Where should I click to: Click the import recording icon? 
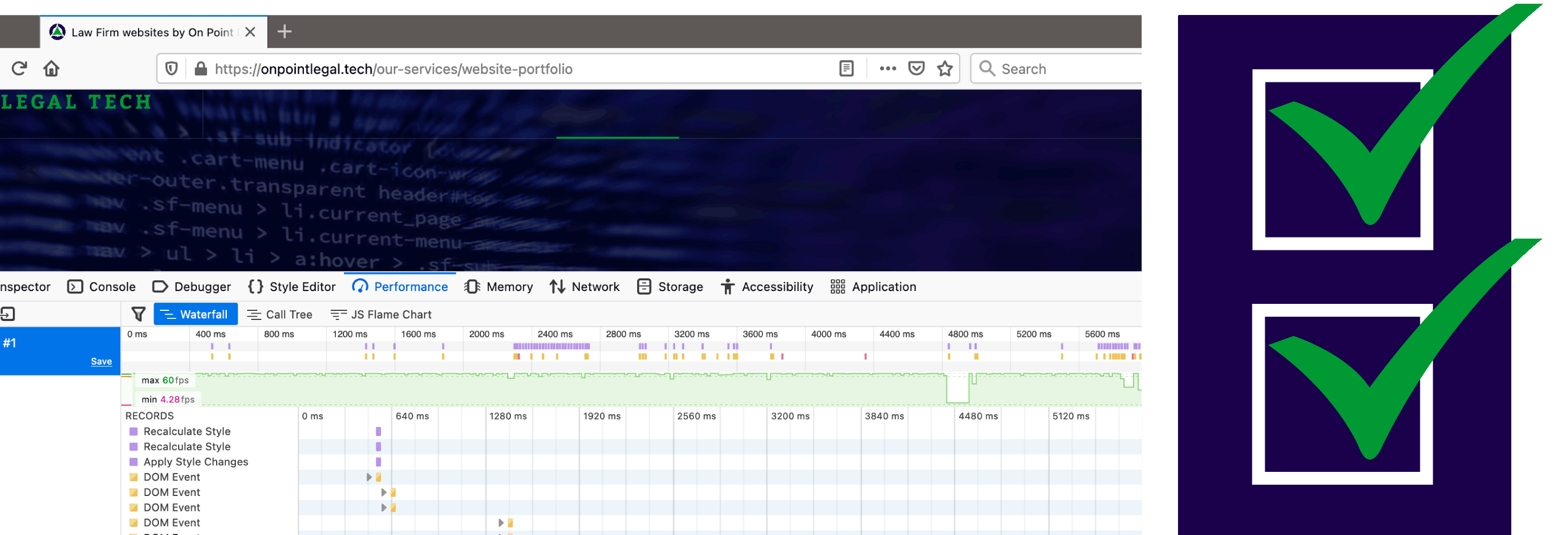(x=8, y=314)
